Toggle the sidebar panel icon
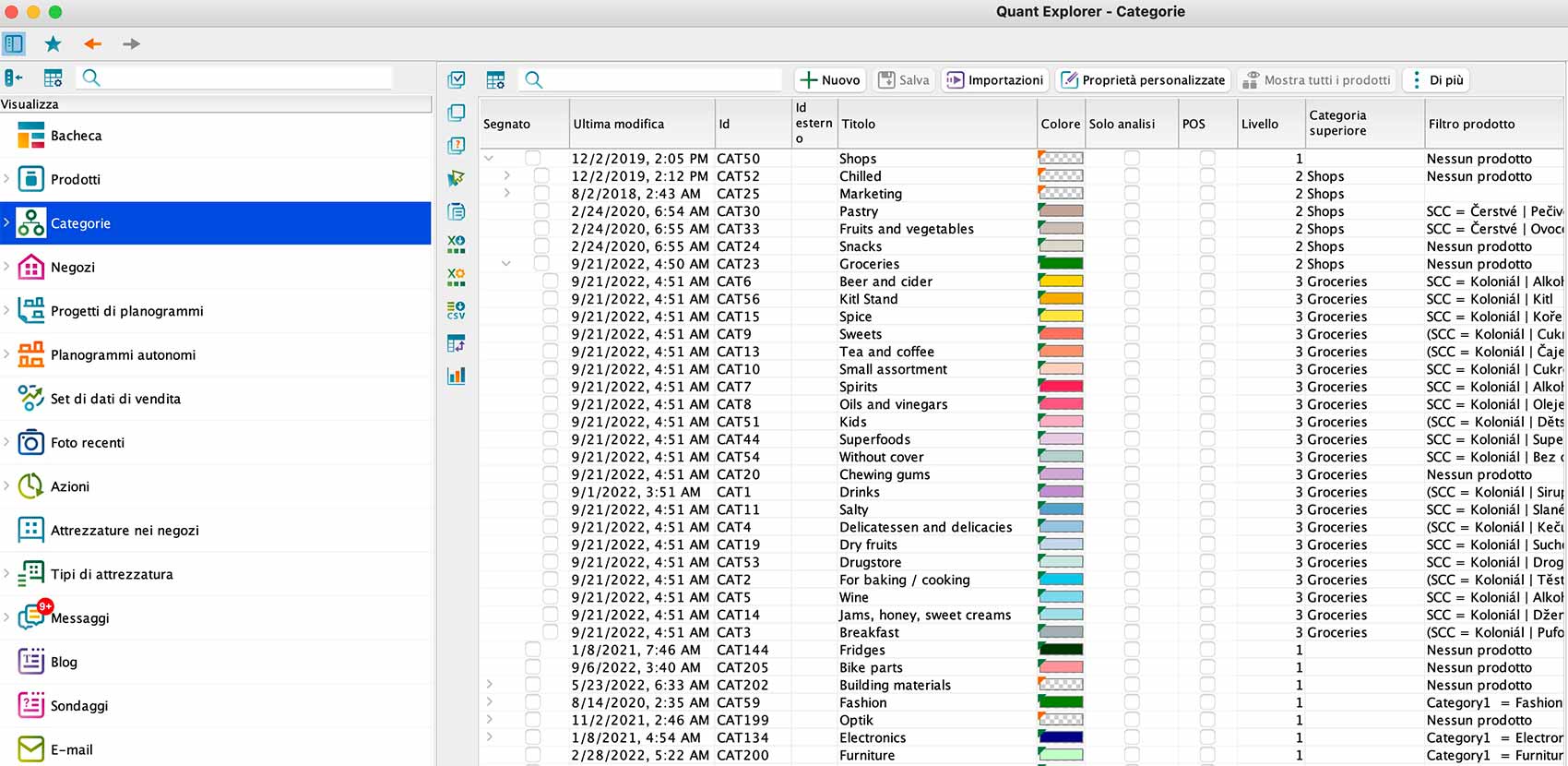1568x766 pixels. 14,43
